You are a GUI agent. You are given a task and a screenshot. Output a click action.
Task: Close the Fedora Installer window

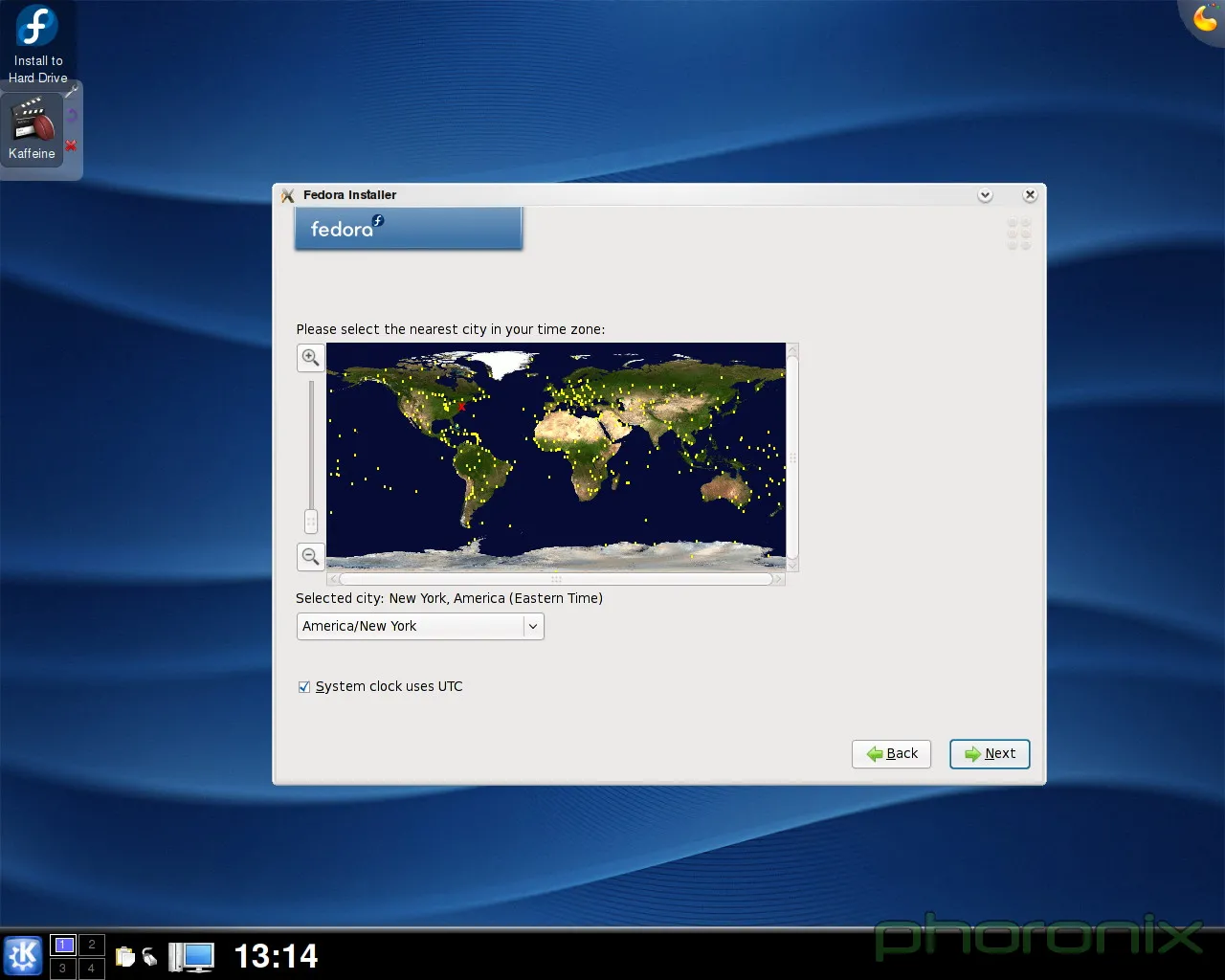pyautogui.click(x=1030, y=195)
